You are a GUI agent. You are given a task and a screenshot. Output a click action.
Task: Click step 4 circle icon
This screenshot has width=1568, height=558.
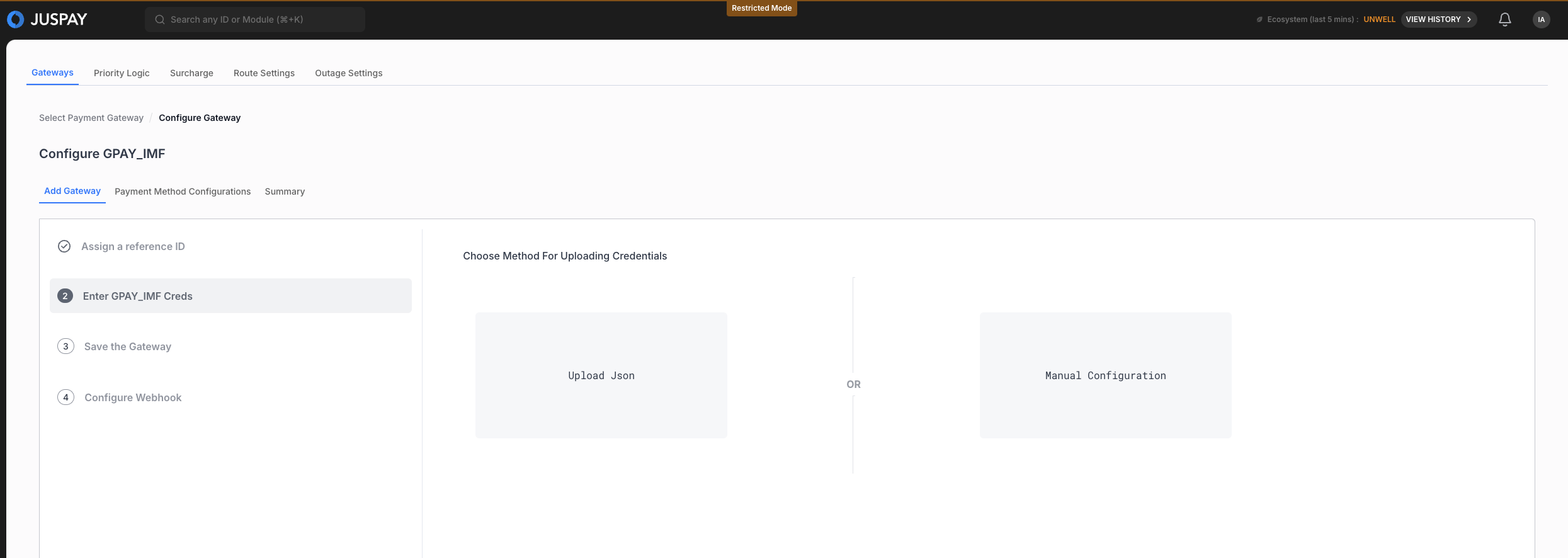pyautogui.click(x=65, y=397)
